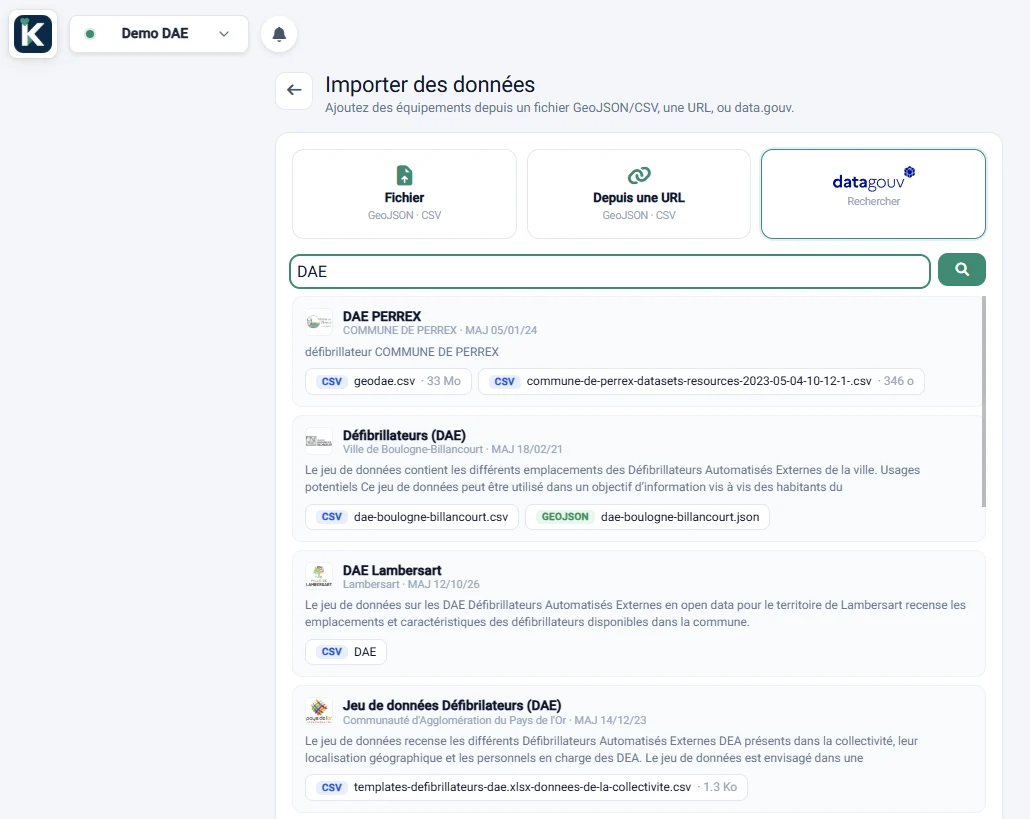
Task: Click Ville de Boulogne-Billancourt MAJ 18/02/21 text
Action: (453, 449)
